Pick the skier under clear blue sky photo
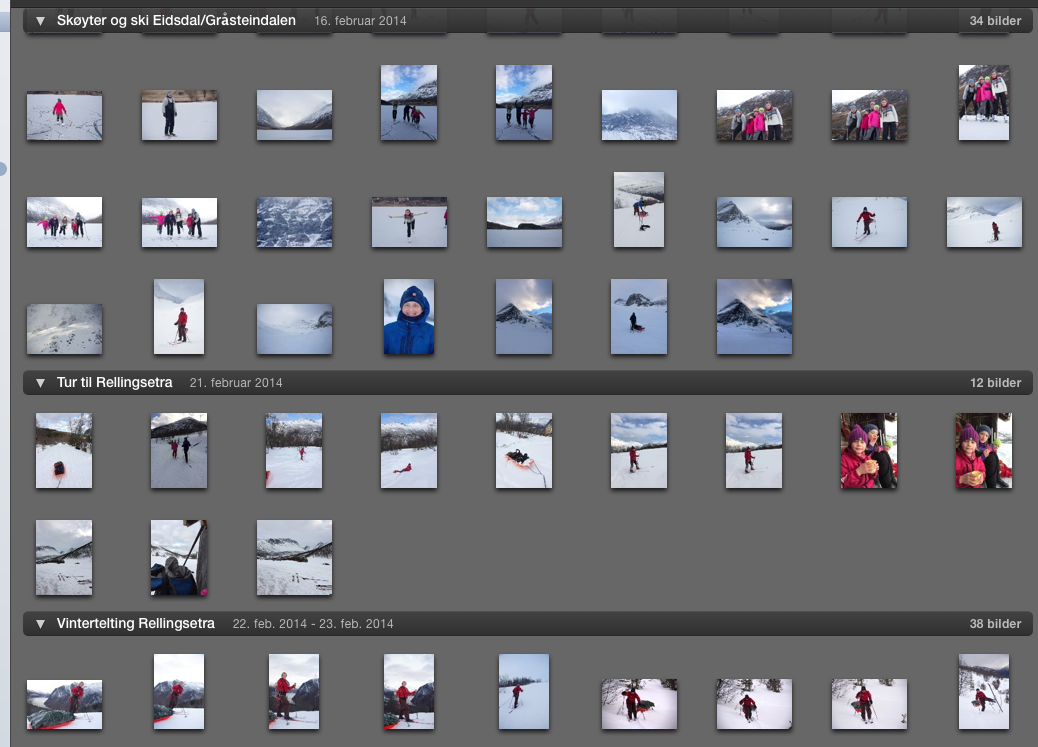The height and width of the screenshot is (747, 1038). tap(524, 691)
